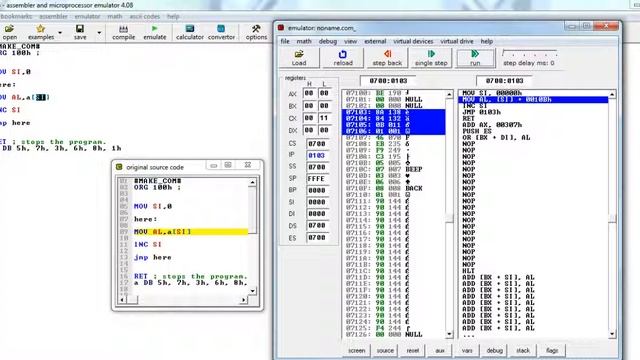Viewport: 640px width, 360px height.
Task: Click the source button at emulator bottom
Action: 385,350
